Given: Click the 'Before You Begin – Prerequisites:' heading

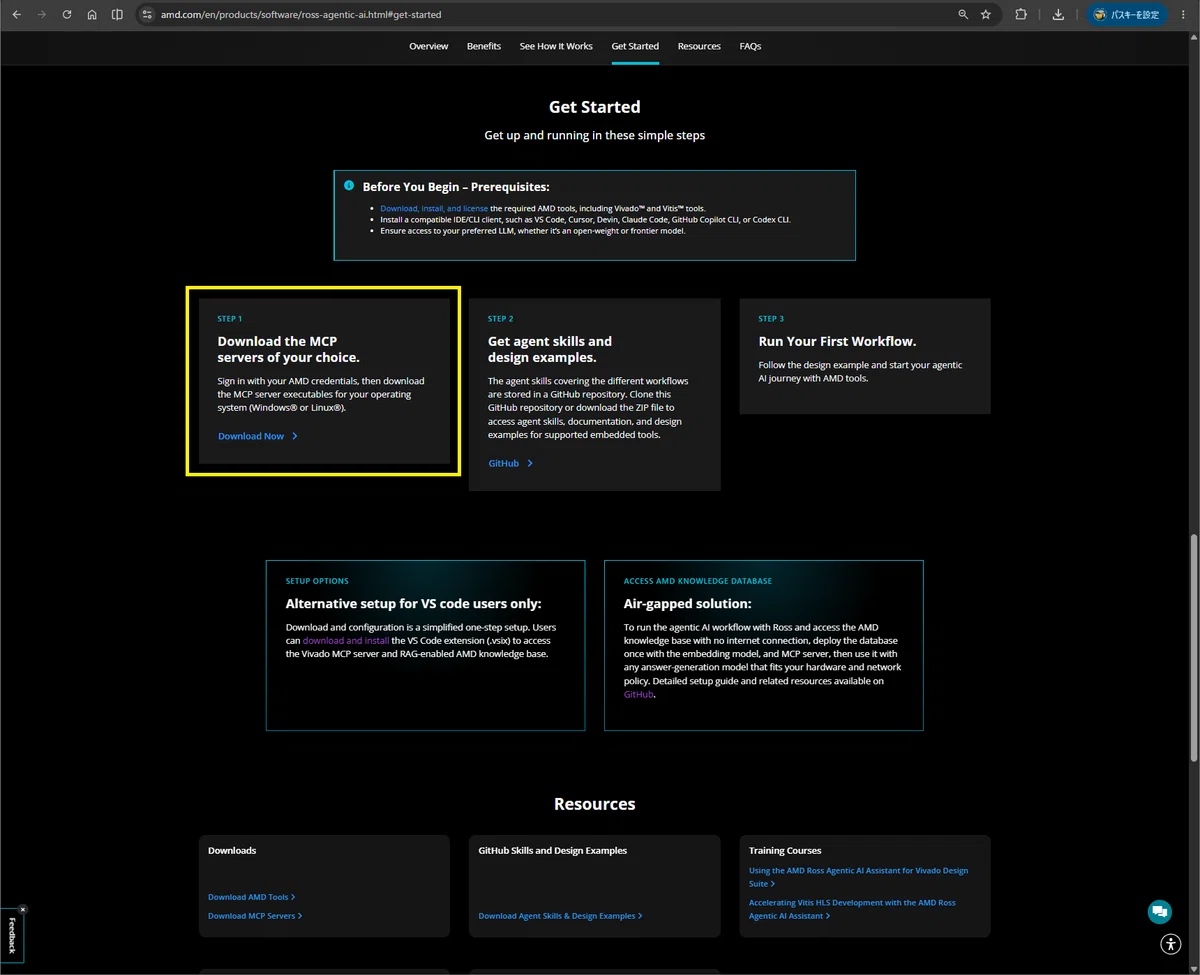Looking at the screenshot, I should tap(456, 187).
